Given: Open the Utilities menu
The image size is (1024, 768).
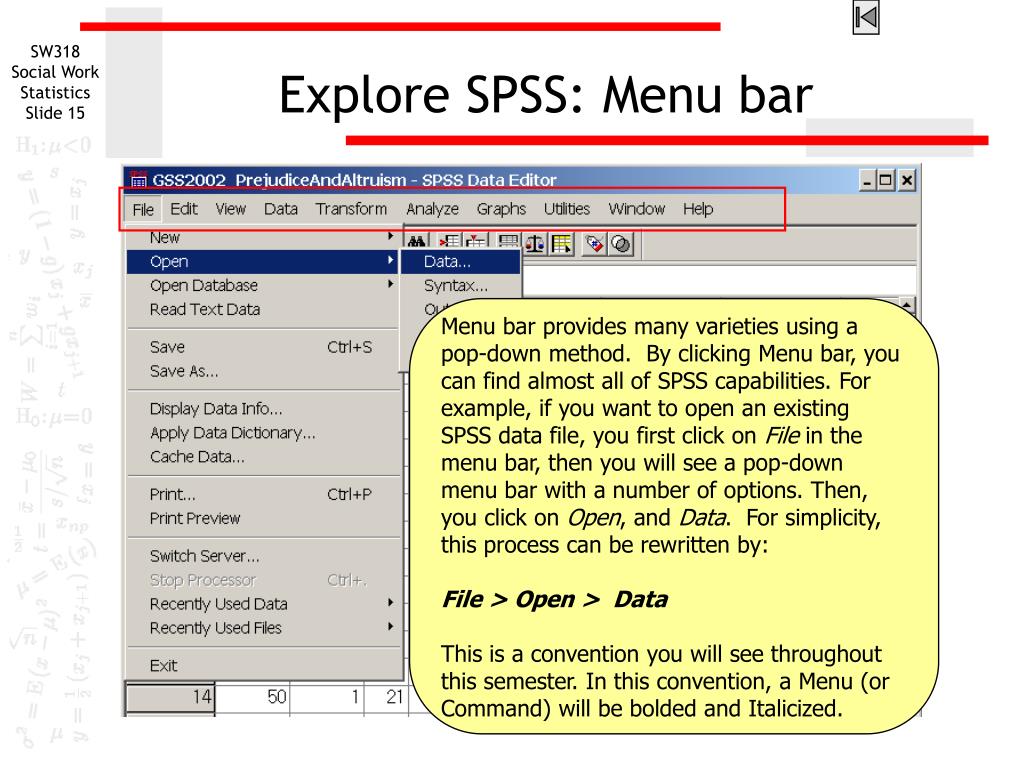Looking at the screenshot, I should (567, 209).
